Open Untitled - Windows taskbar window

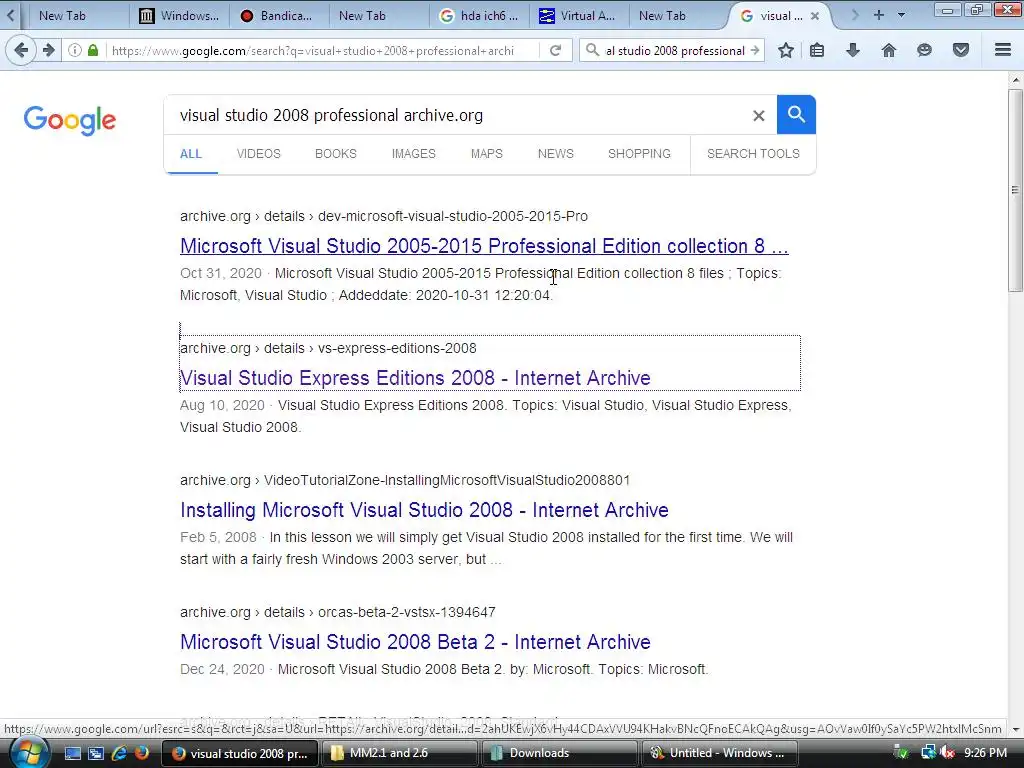[720, 753]
